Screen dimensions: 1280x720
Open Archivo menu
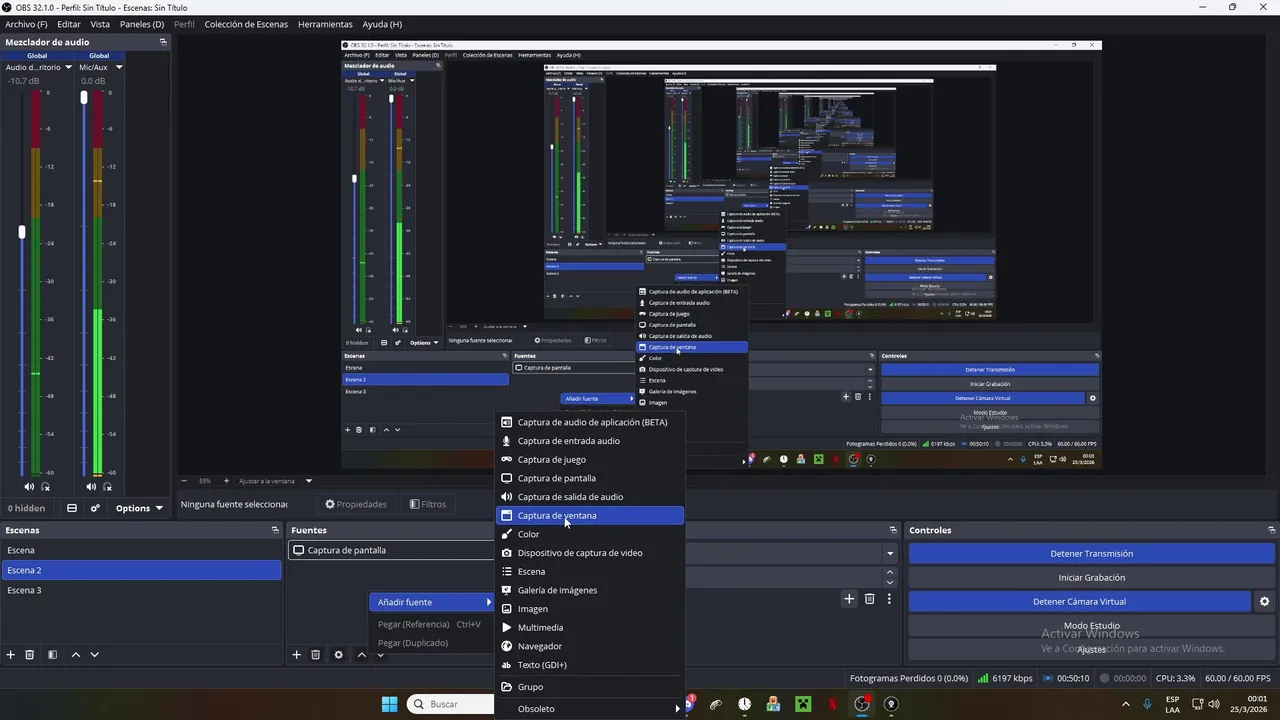pyautogui.click(x=26, y=24)
